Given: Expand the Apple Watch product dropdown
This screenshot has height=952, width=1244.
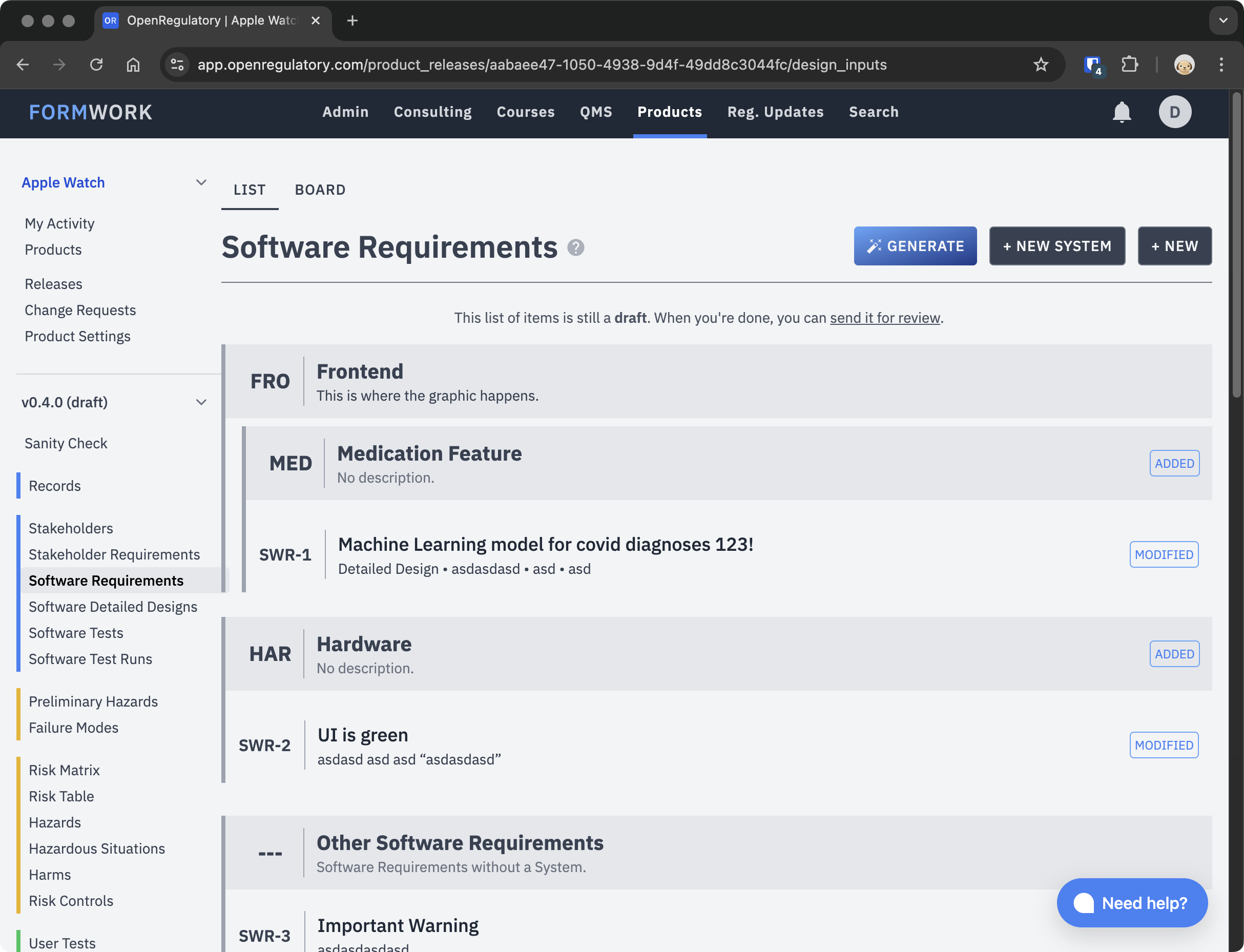Looking at the screenshot, I should tap(201, 182).
